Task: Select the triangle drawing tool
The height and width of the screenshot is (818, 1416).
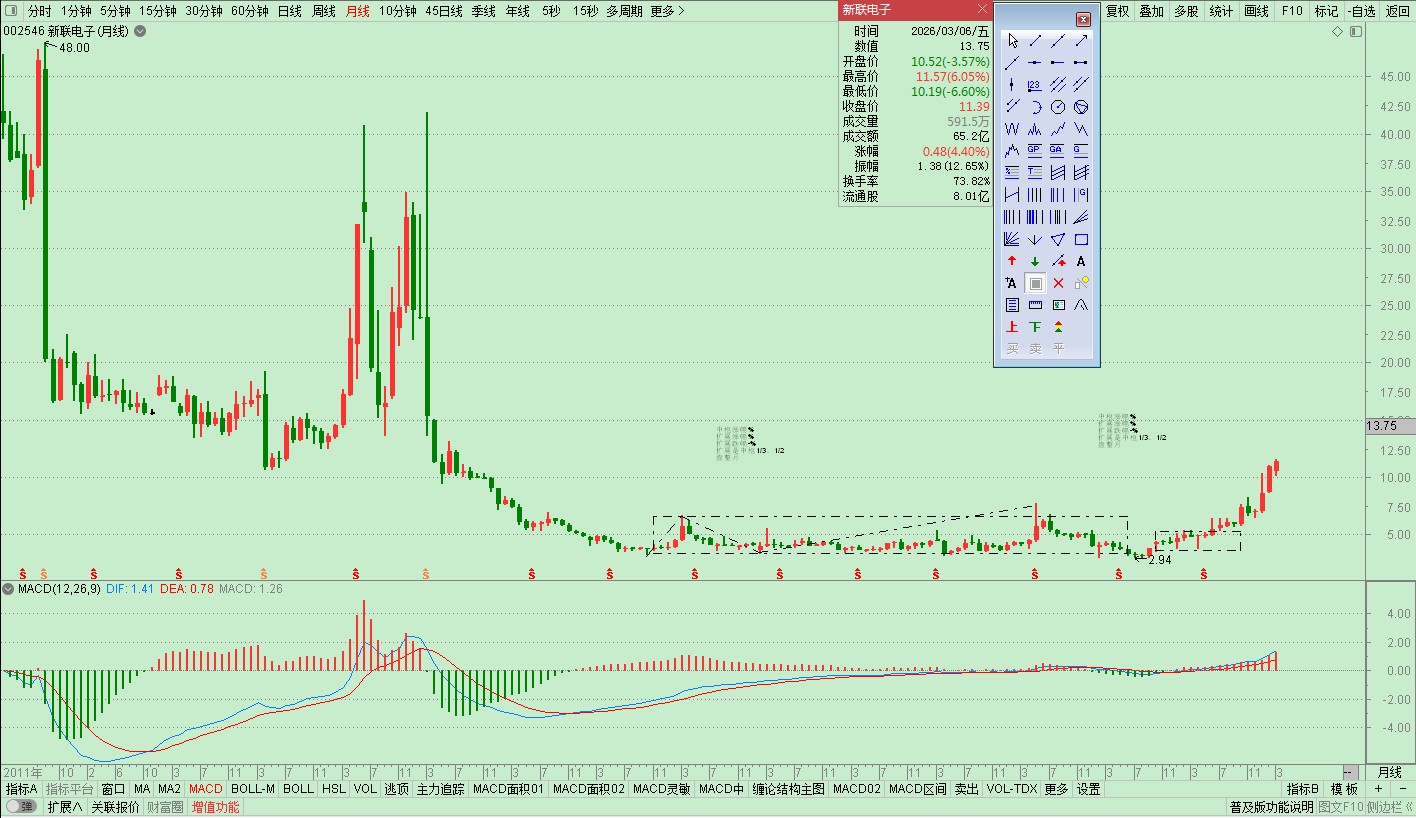Action: 1058,239
